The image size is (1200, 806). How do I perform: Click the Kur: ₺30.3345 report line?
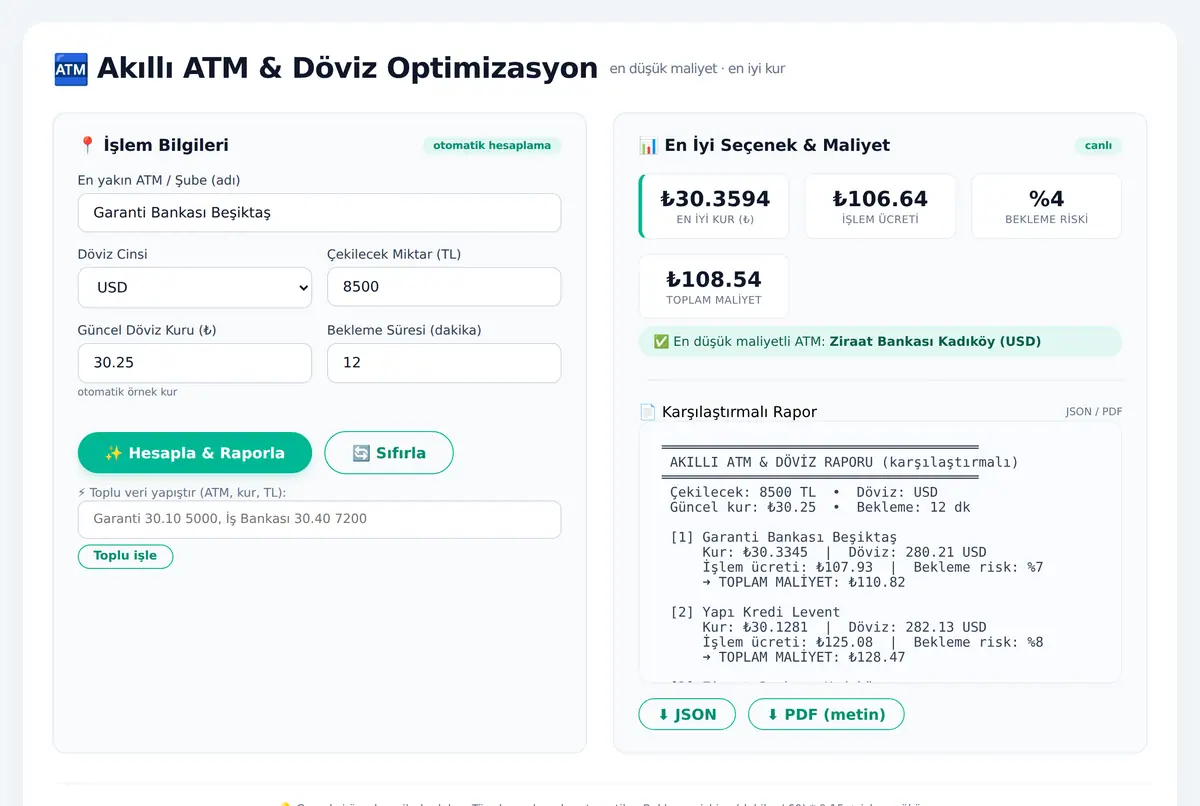click(755, 552)
